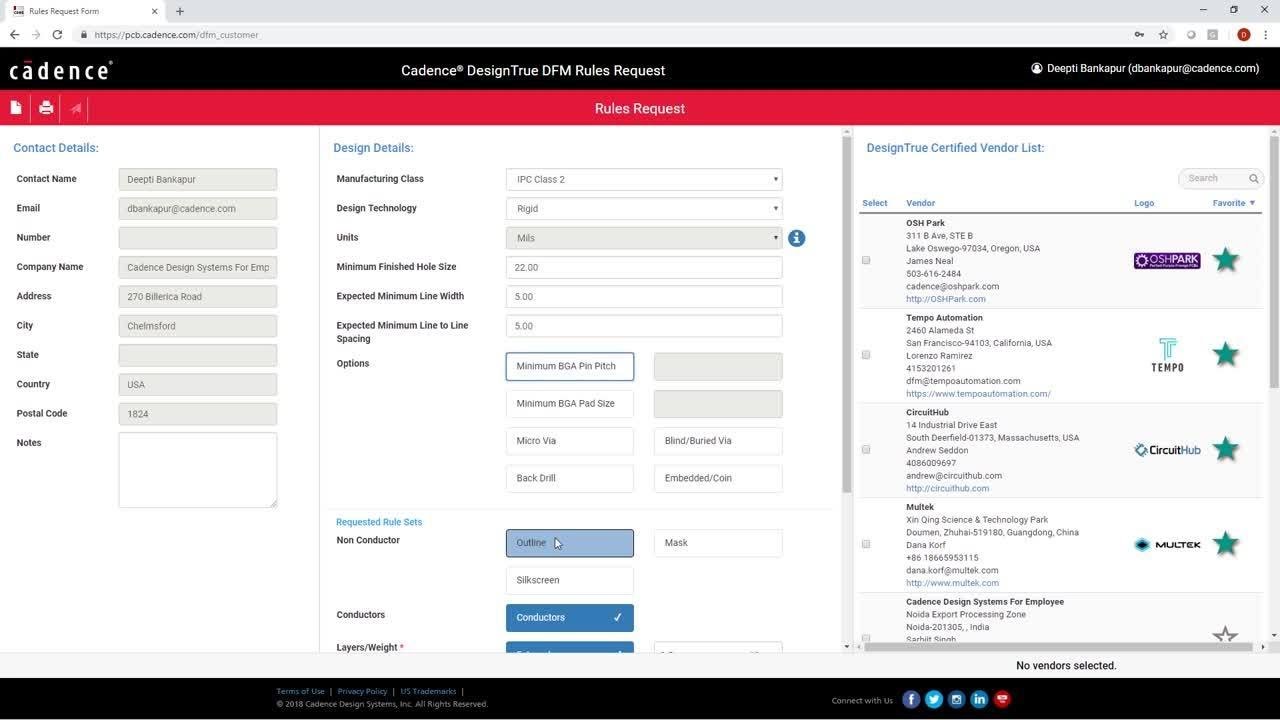Open the tempoautomation.com link
Viewport: 1280px width, 720px height.
pos(978,394)
